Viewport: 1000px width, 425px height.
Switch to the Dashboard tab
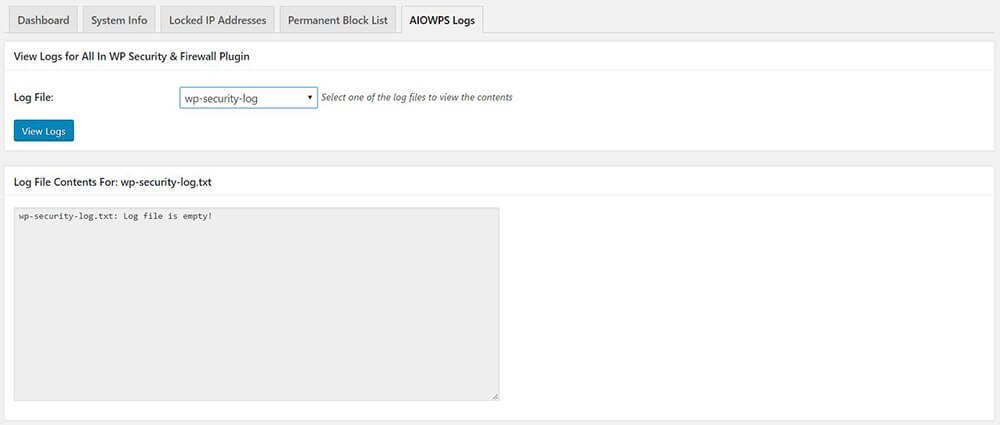click(43, 20)
